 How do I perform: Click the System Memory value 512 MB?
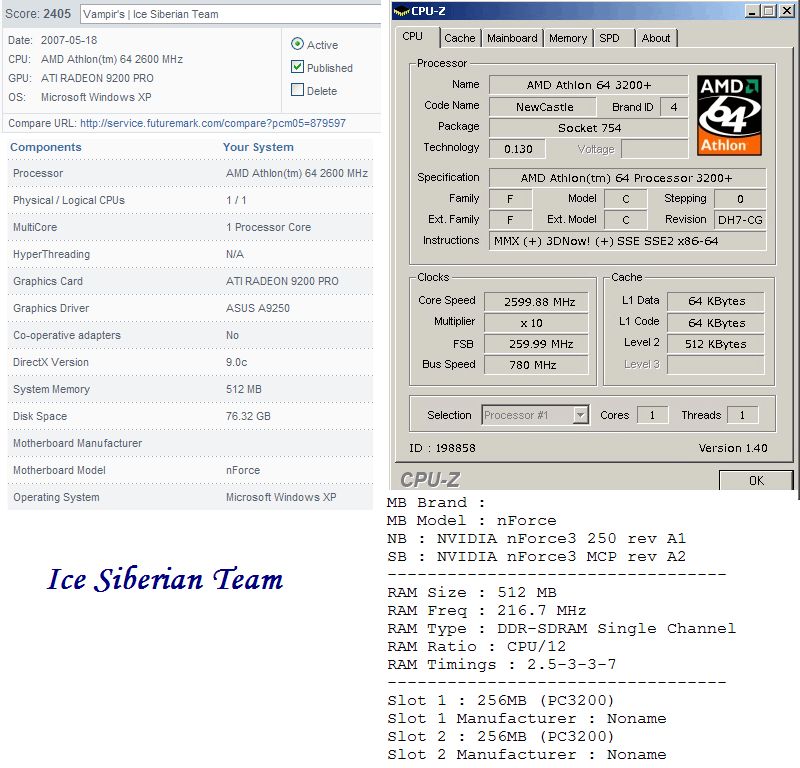(243, 389)
